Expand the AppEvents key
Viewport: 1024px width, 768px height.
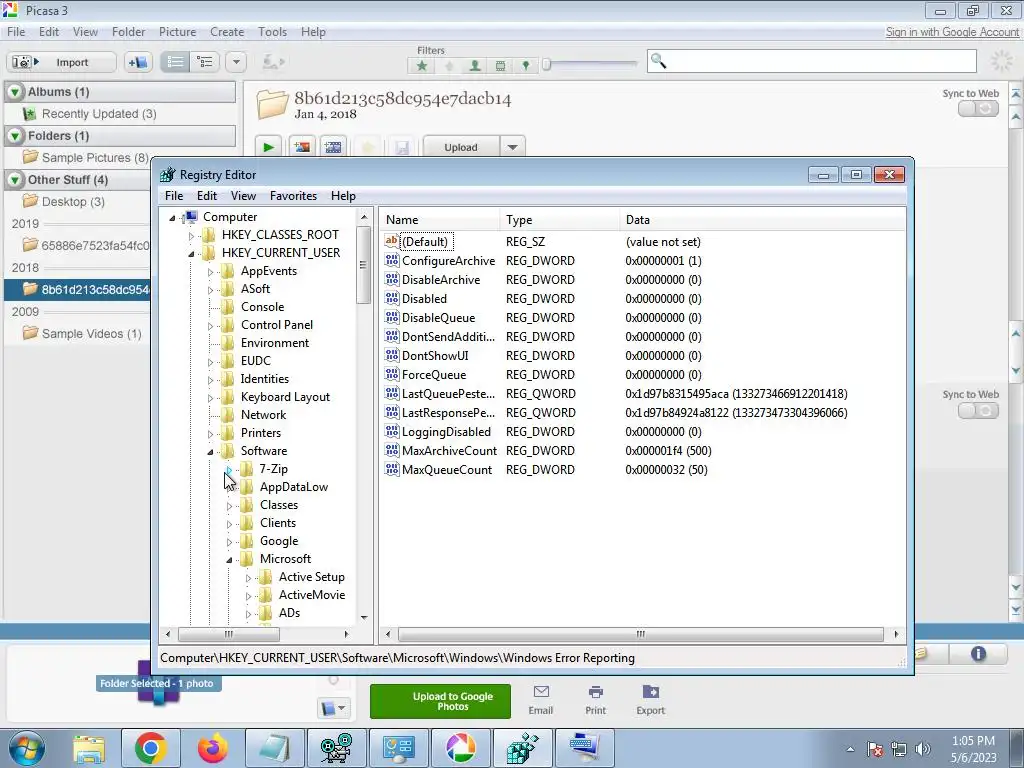tap(210, 272)
